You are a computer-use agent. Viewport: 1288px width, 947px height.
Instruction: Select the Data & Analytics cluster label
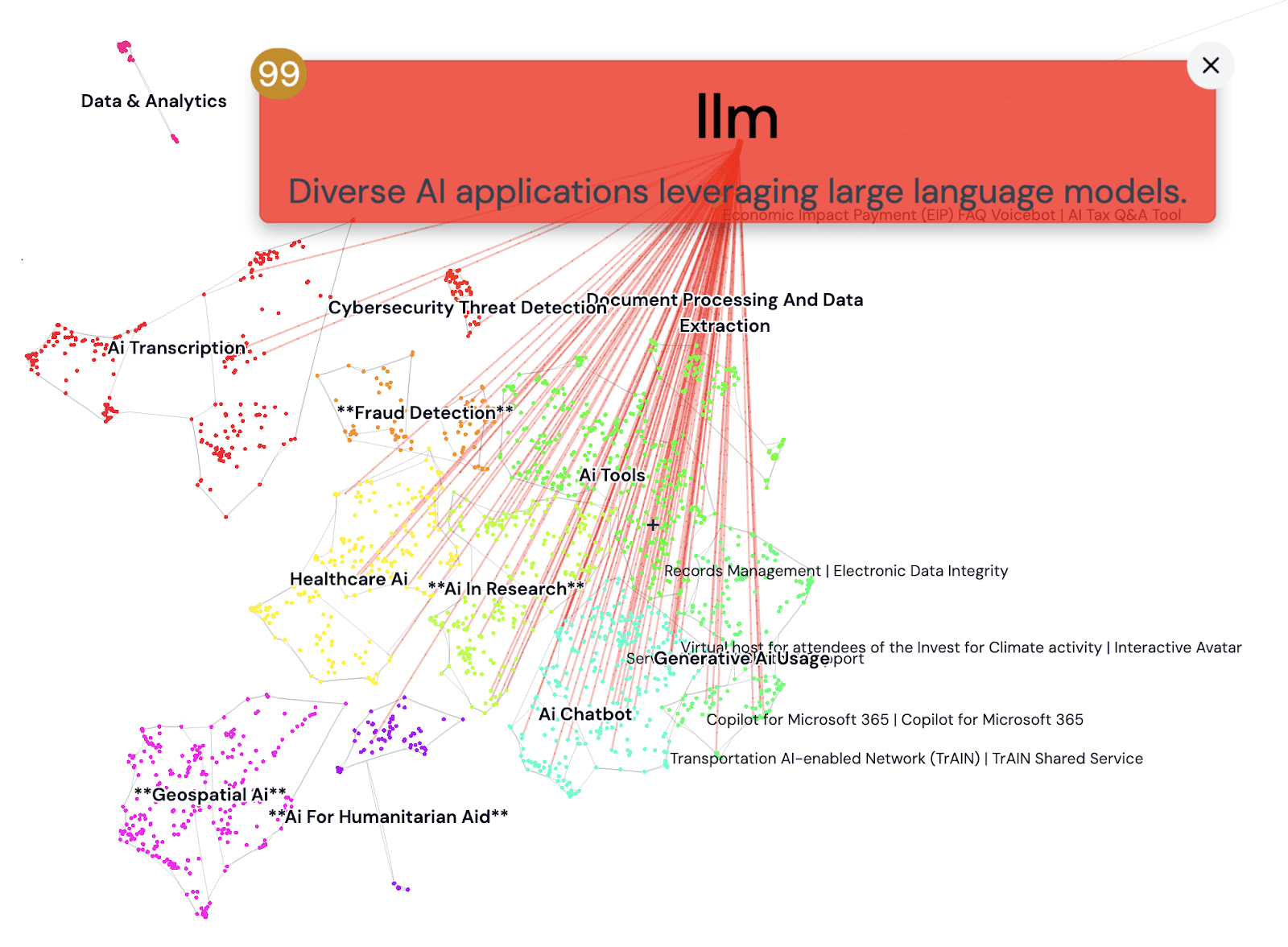pyautogui.click(x=154, y=101)
